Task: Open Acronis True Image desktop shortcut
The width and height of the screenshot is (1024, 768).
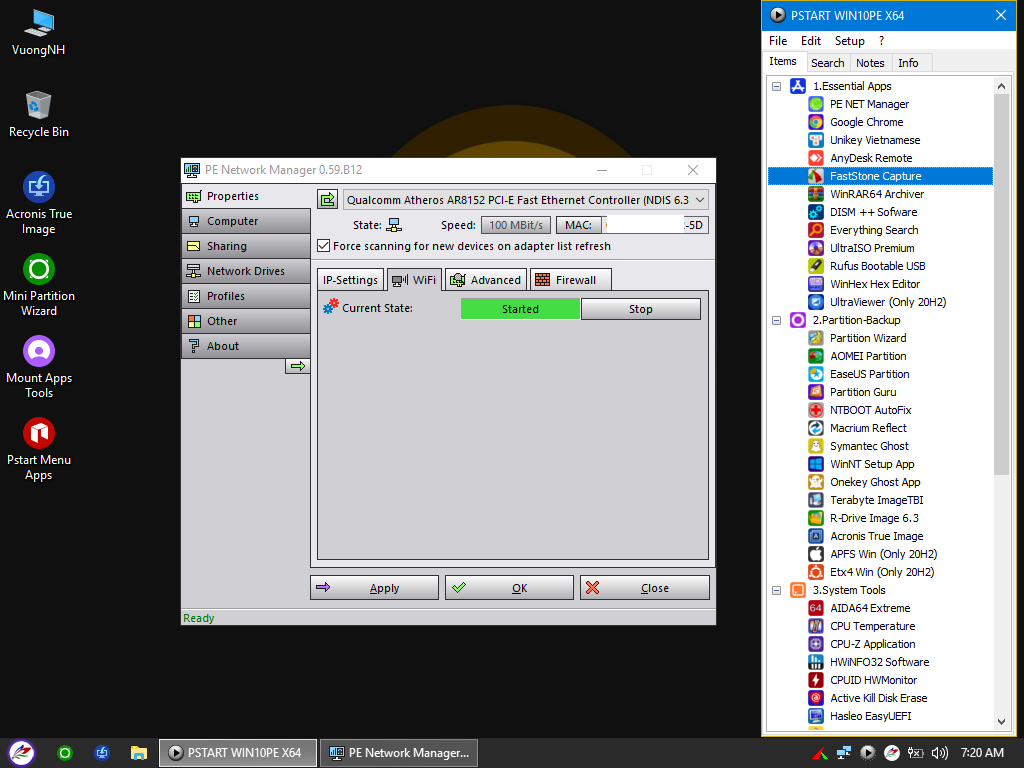Action: pyautogui.click(x=39, y=204)
